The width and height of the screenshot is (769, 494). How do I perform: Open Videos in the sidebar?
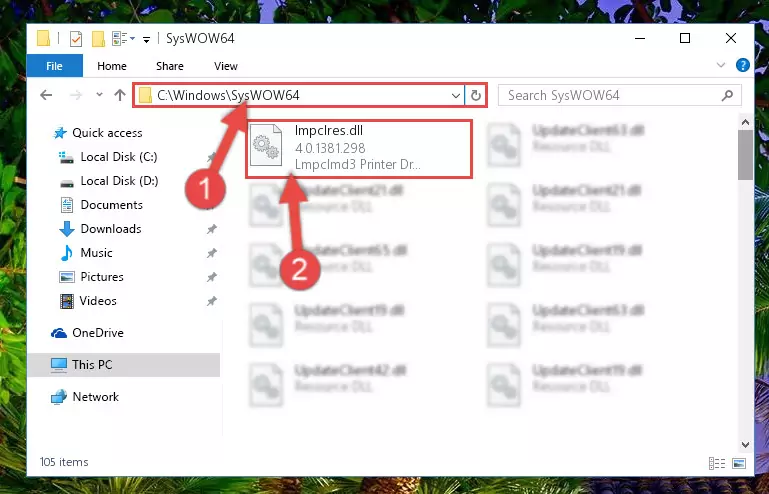point(98,301)
